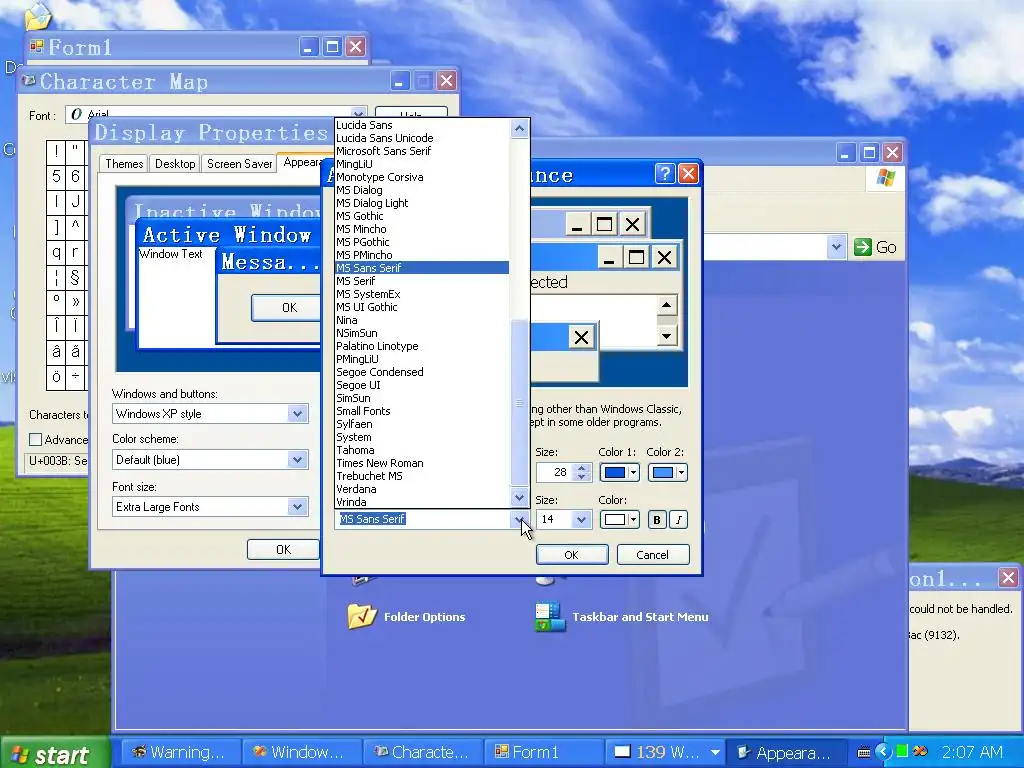Toggle Advanced view checkbox in Character Map

point(36,440)
